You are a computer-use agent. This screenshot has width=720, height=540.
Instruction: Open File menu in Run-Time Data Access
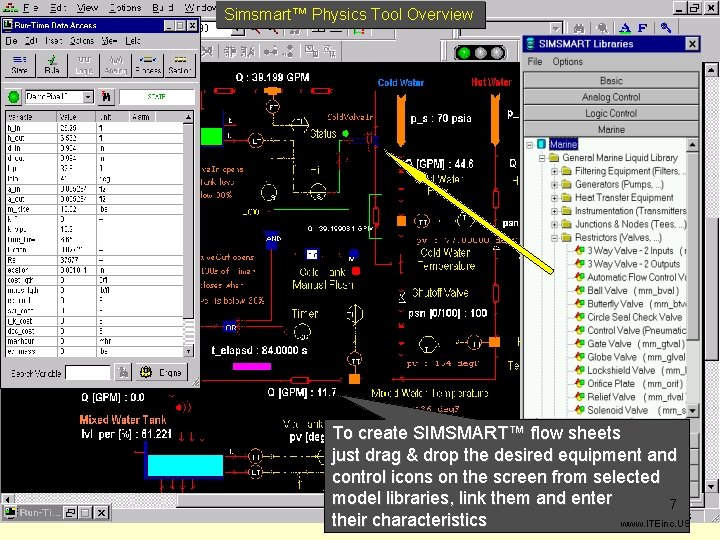(x=11, y=41)
